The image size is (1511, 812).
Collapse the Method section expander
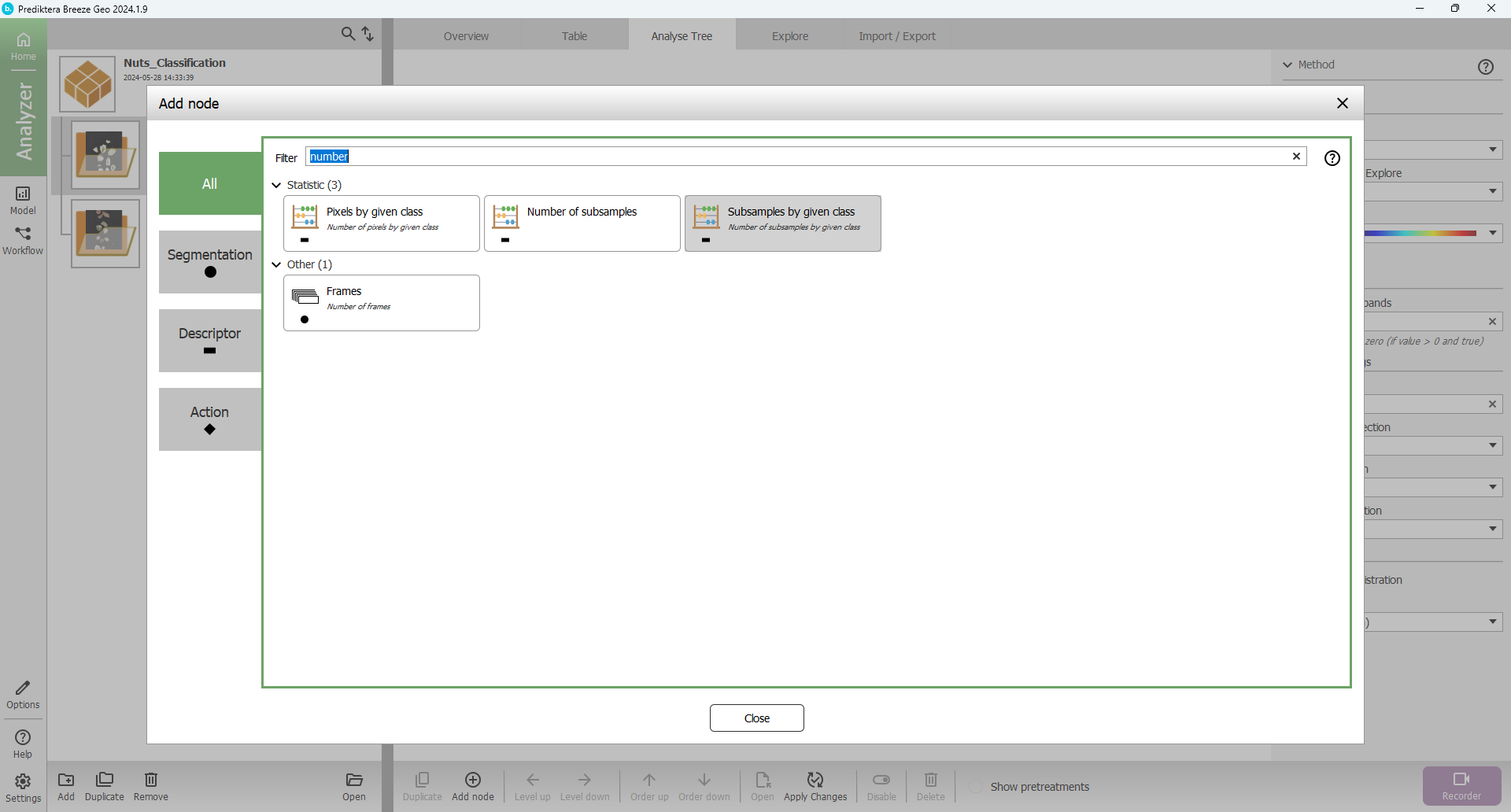pos(1287,65)
